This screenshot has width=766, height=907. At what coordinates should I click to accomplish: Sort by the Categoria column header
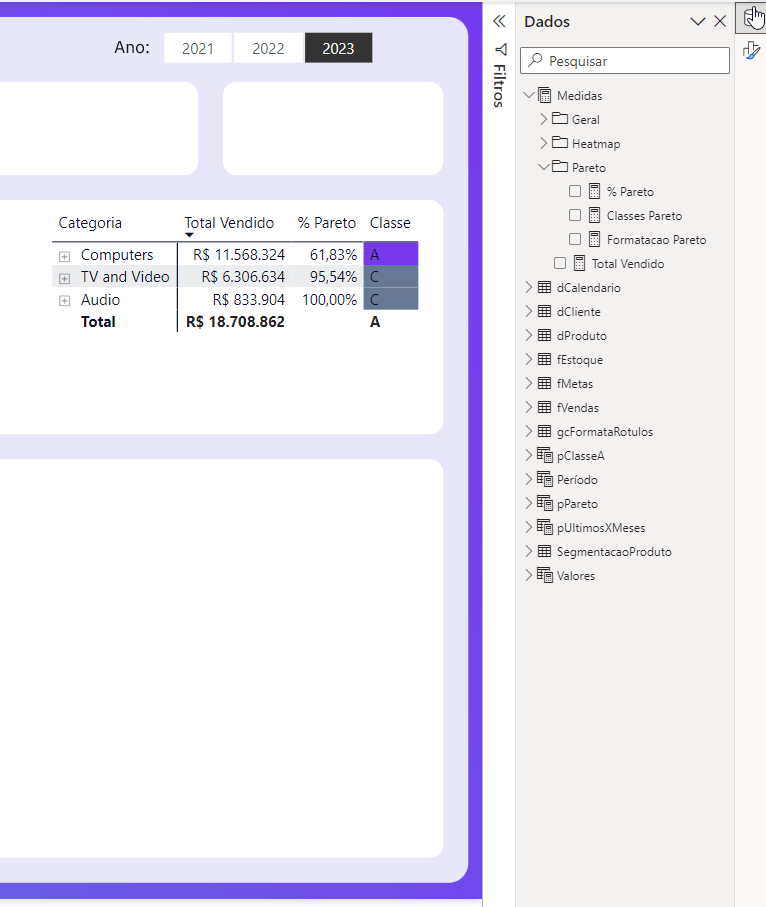pos(90,223)
